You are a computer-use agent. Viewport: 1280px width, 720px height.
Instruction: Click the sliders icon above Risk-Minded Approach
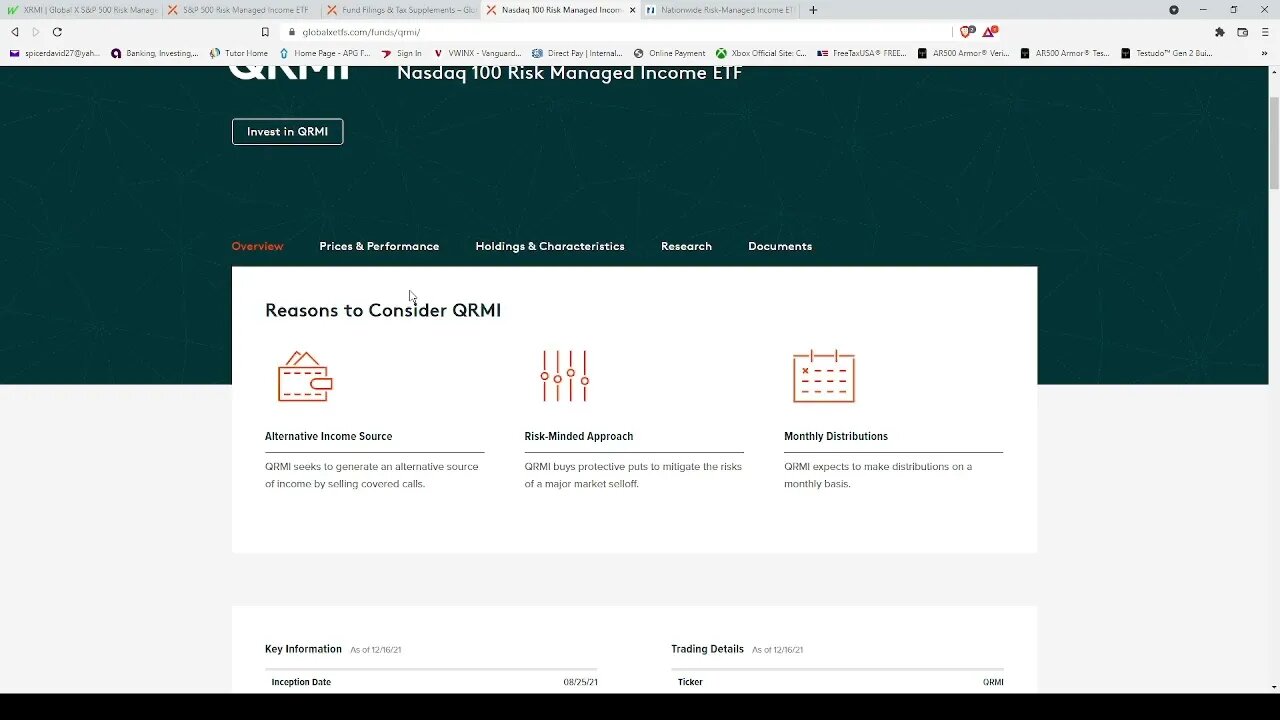[565, 376]
